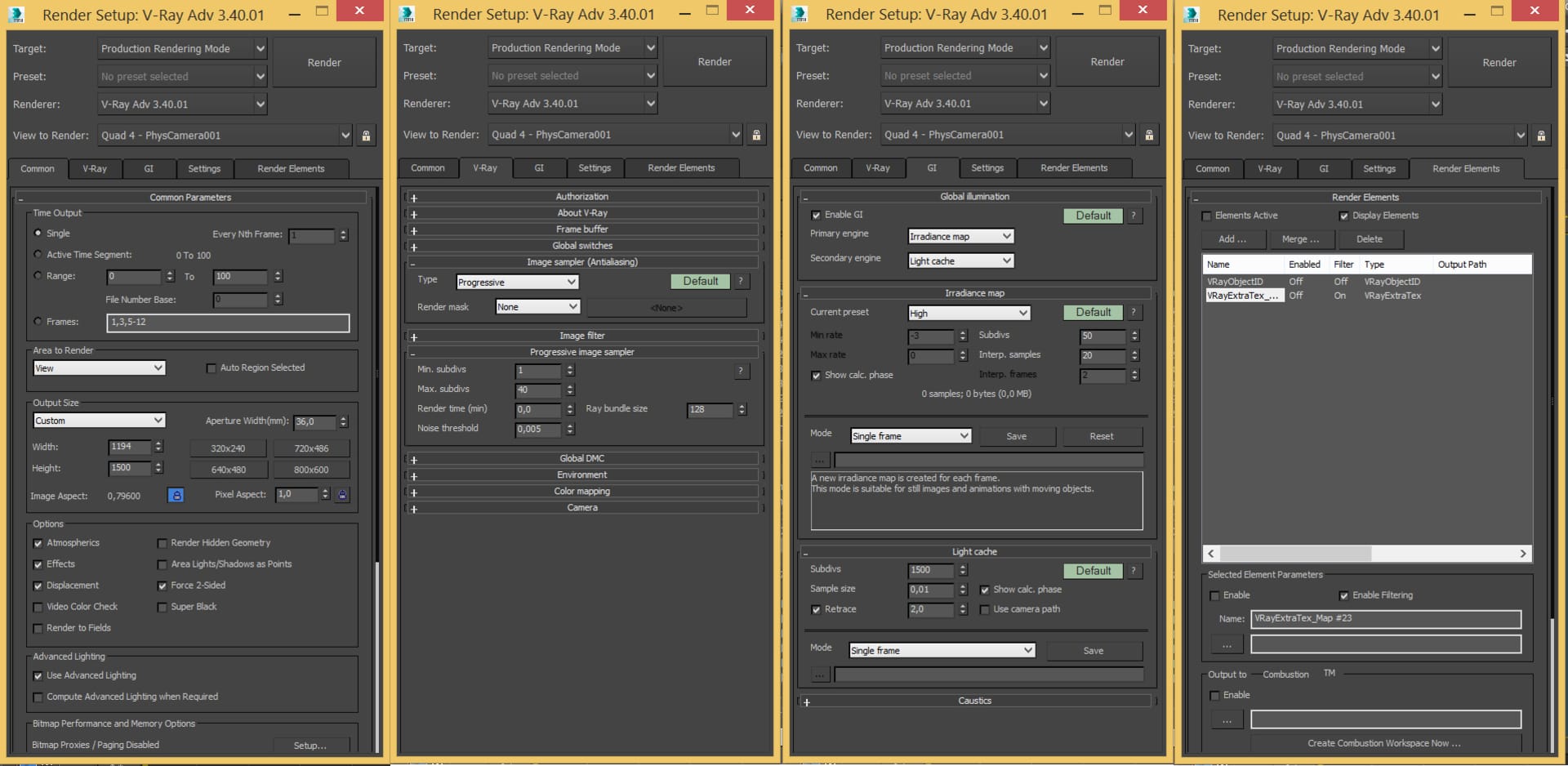Open Target dropdown in first window

[182, 49]
